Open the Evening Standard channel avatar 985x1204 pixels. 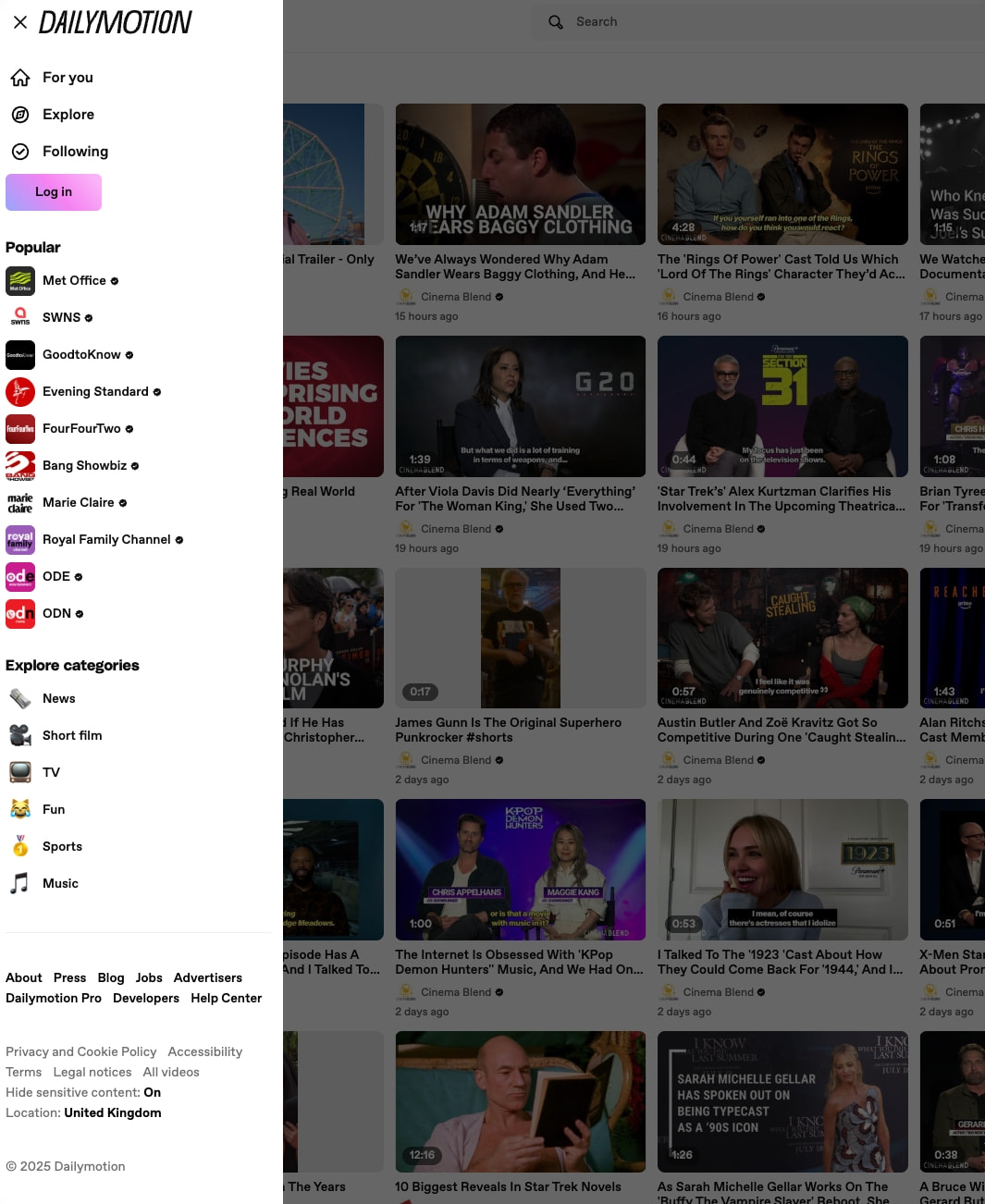click(20, 392)
